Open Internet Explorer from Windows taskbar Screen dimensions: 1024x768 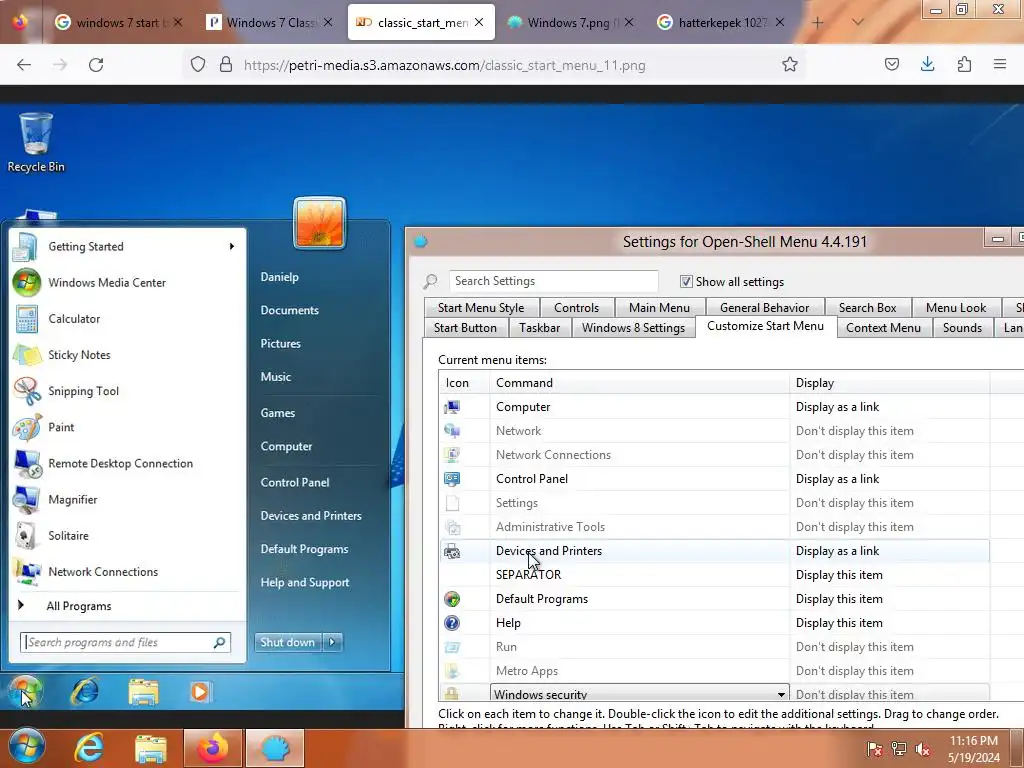coord(89,748)
